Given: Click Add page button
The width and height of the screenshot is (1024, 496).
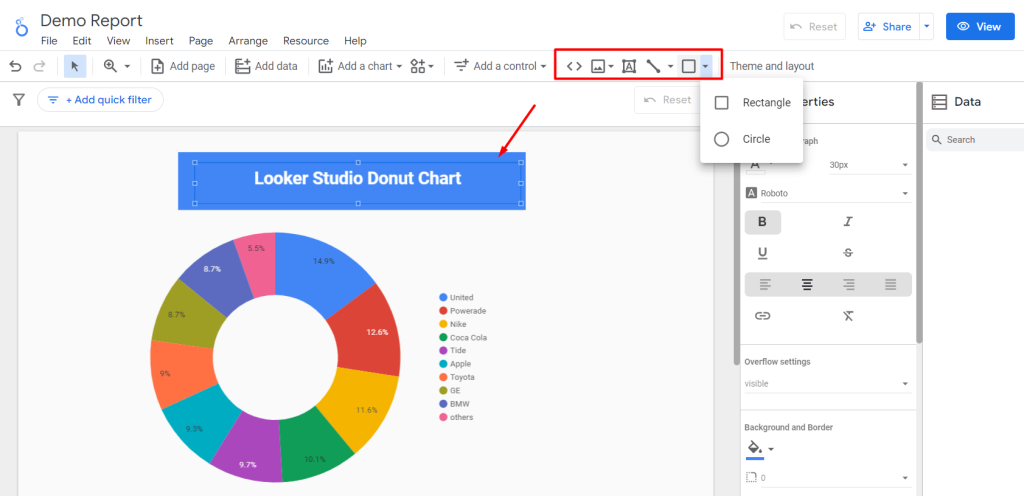Looking at the screenshot, I should pyautogui.click(x=183, y=66).
